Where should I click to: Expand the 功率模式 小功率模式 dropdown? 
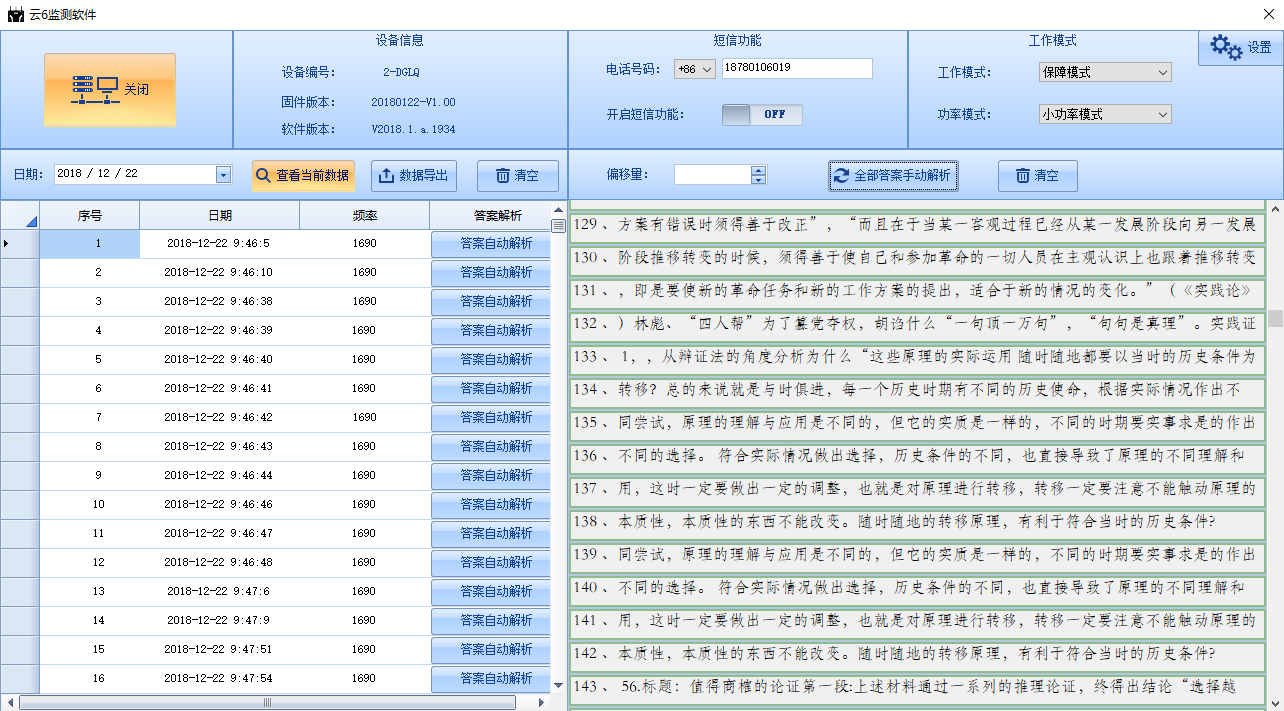(1104, 114)
